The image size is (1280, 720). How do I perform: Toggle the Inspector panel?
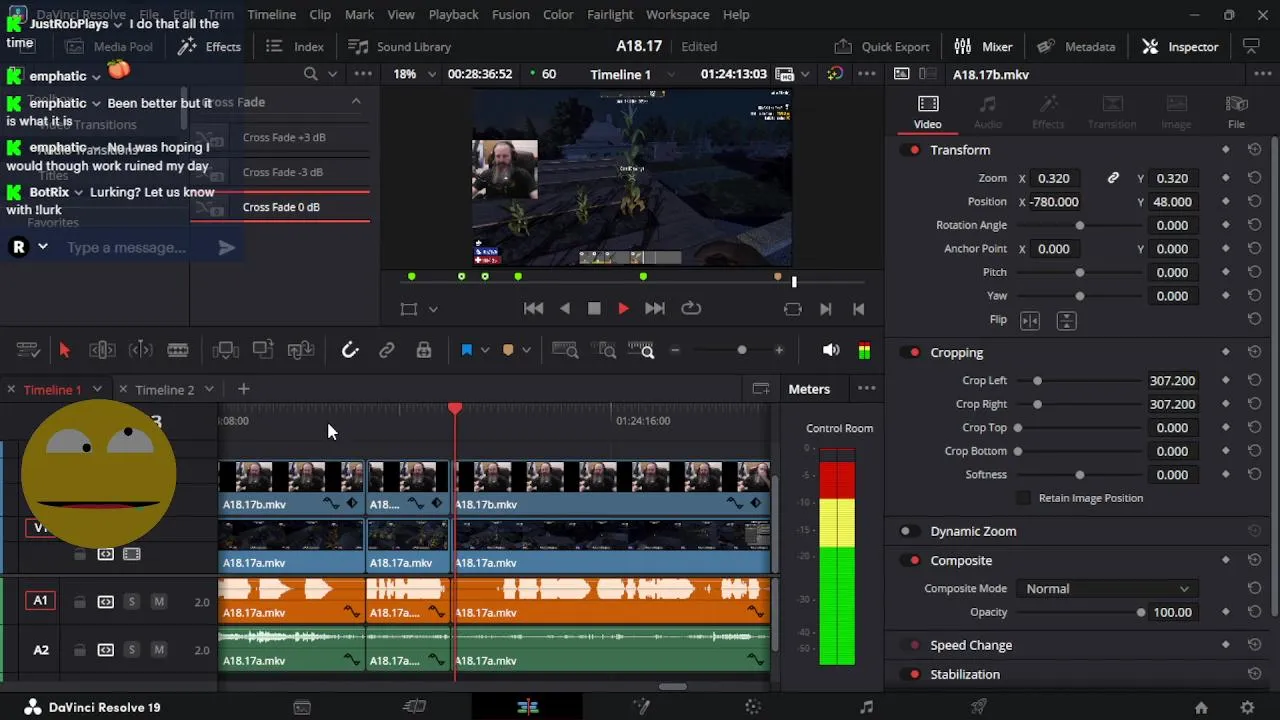coord(1180,47)
